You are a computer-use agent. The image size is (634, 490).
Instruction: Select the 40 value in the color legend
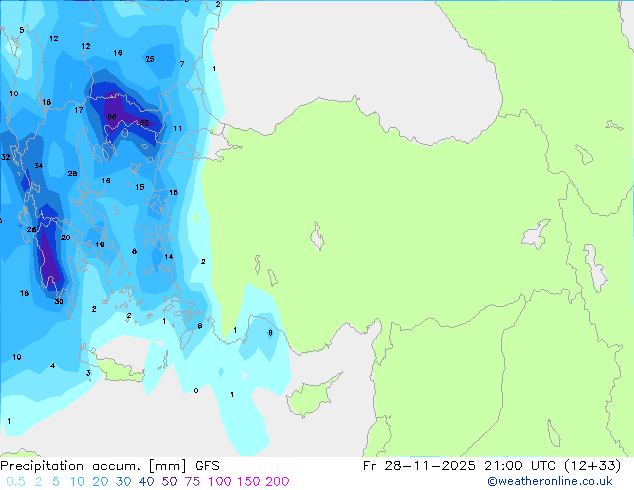(146, 482)
